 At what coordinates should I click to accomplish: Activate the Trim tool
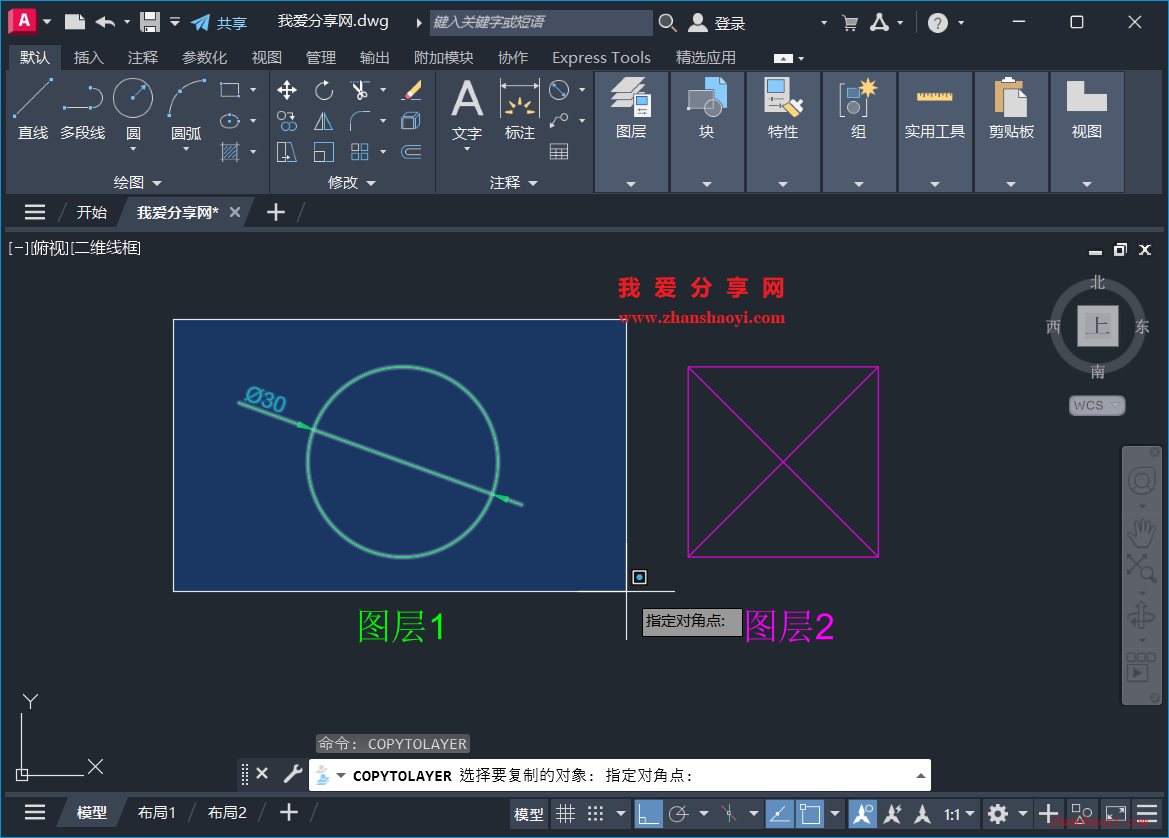pos(360,90)
